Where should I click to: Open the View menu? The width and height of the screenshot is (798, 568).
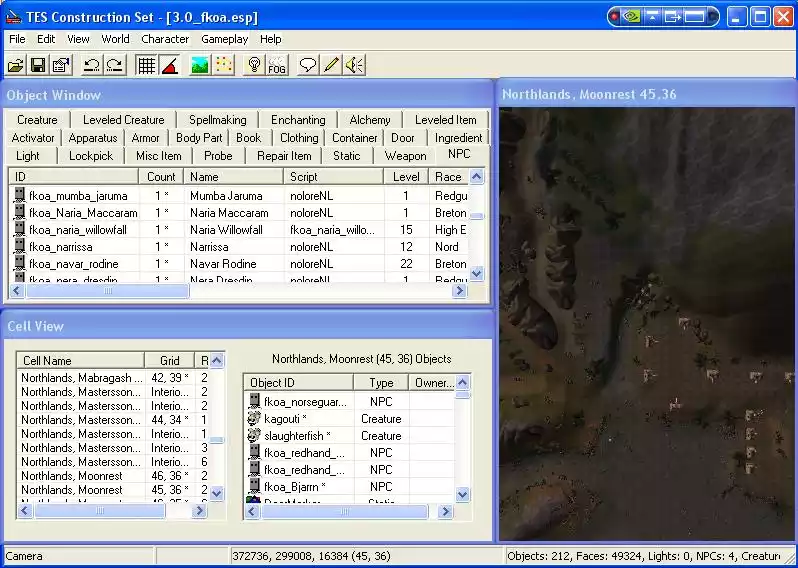tap(78, 39)
